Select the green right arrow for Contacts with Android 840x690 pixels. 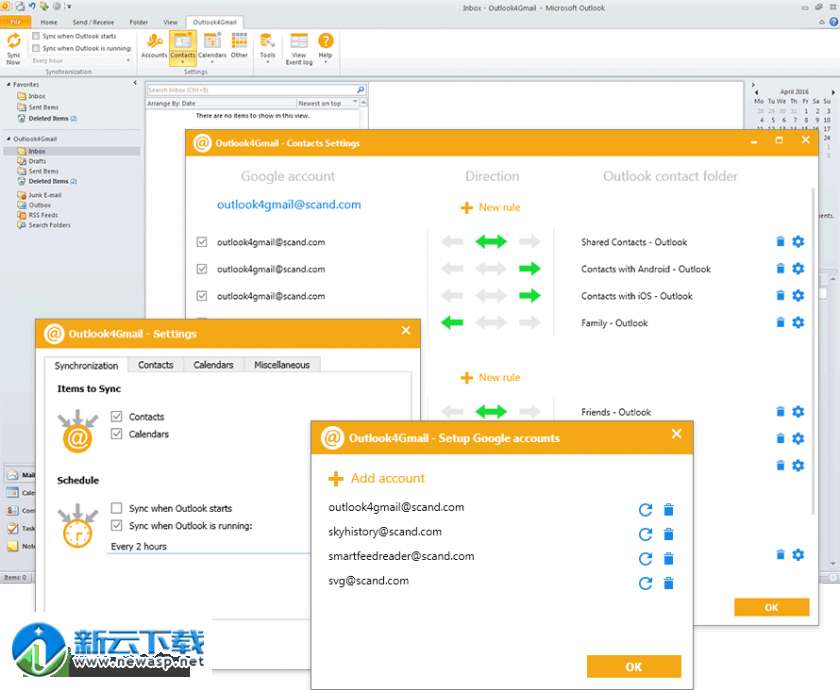point(529,269)
